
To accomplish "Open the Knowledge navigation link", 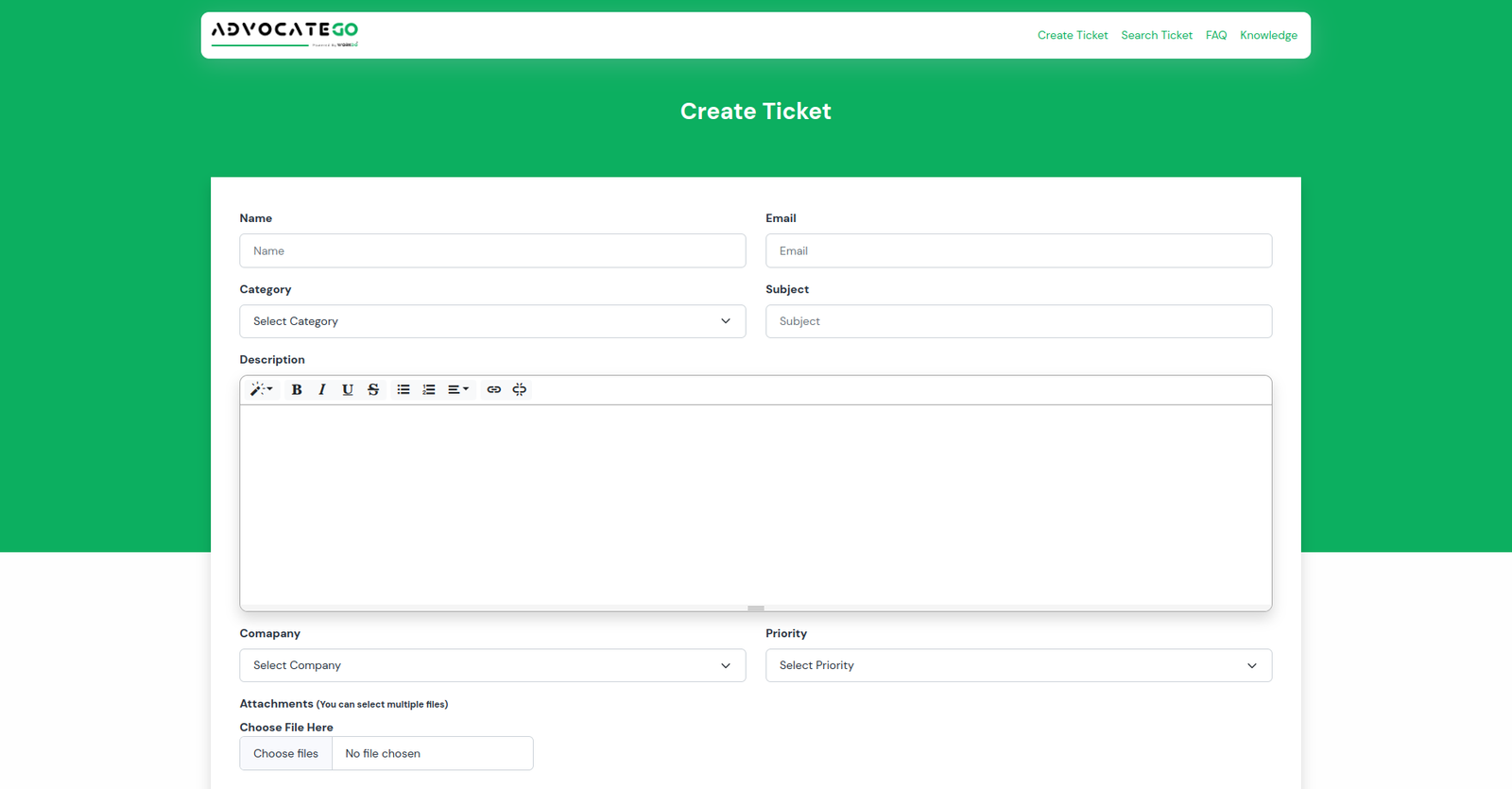I will (x=1268, y=35).
